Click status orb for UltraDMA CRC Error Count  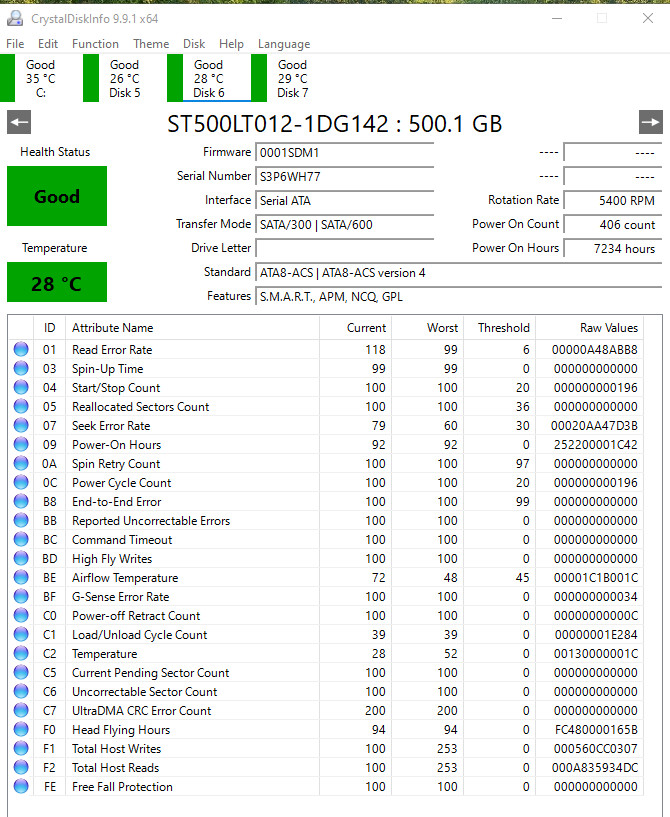(x=21, y=711)
